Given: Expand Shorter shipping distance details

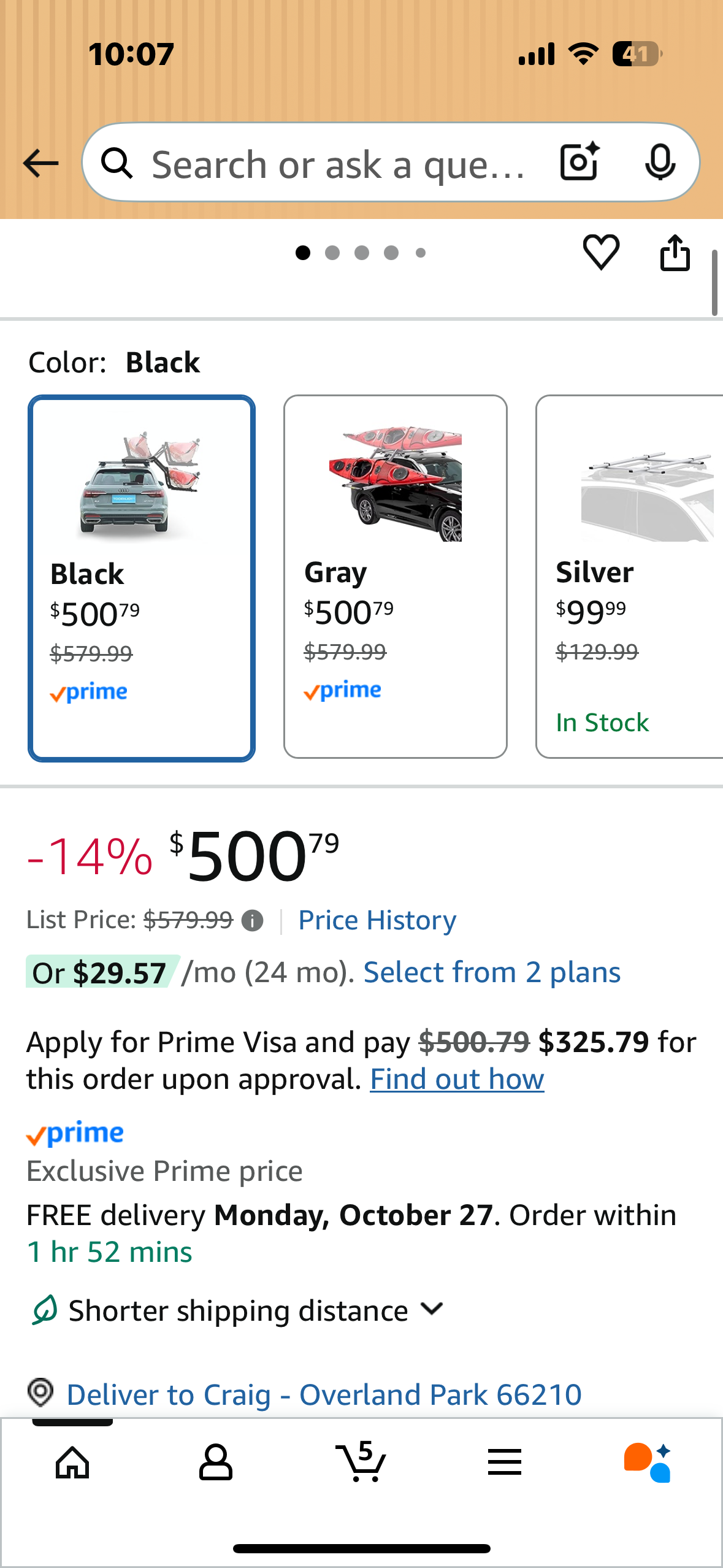Looking at the screenshot, I should click(432, 1309).
